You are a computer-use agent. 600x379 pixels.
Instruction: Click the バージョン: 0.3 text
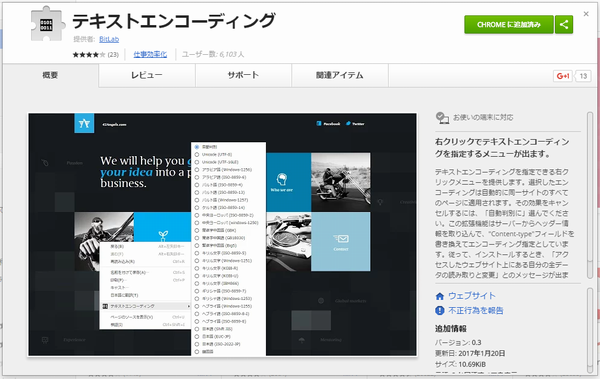[x=458, y=342]
